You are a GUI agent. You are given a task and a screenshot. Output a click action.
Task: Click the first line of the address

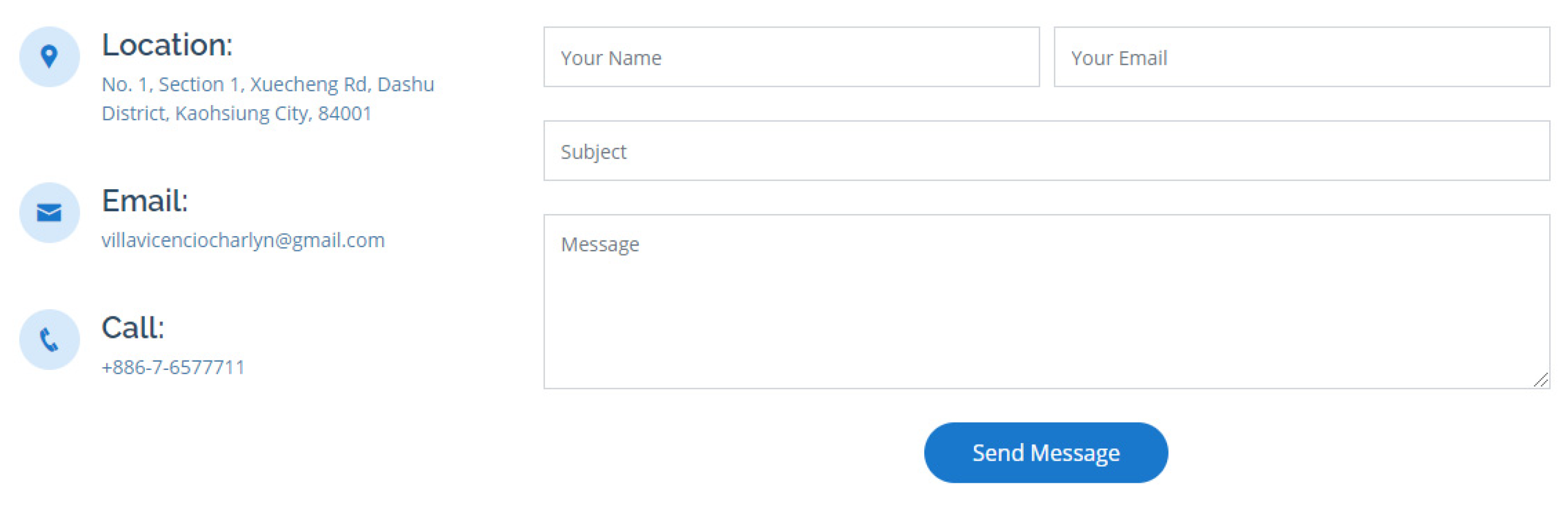[267, 84]
